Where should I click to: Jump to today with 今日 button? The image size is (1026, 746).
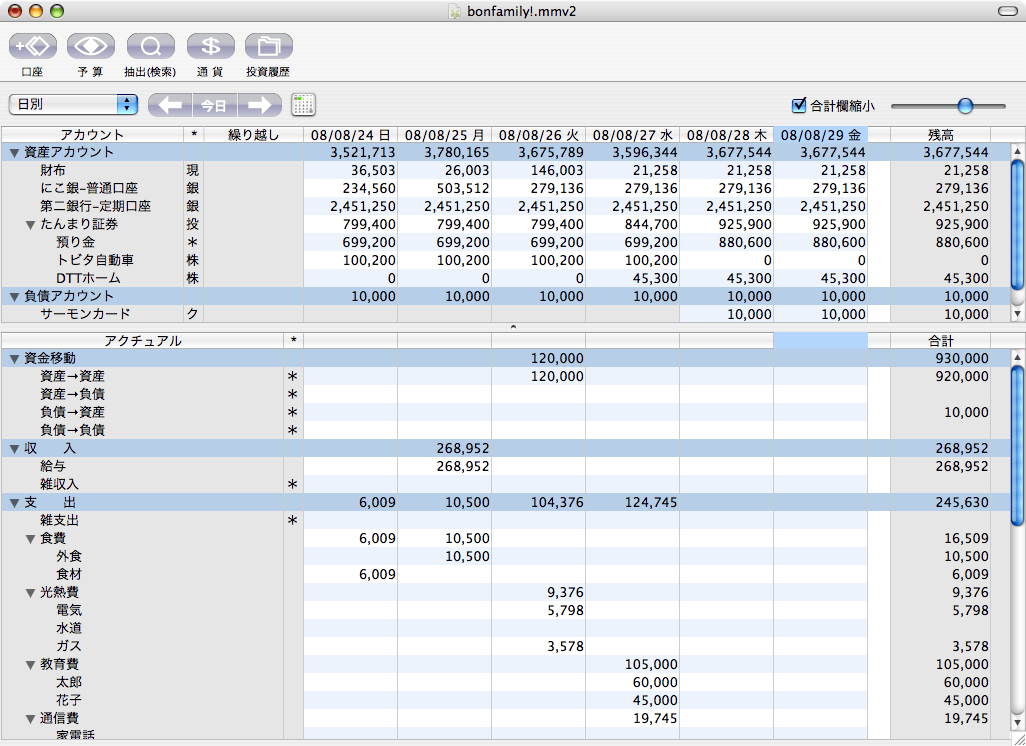(215, 105)
